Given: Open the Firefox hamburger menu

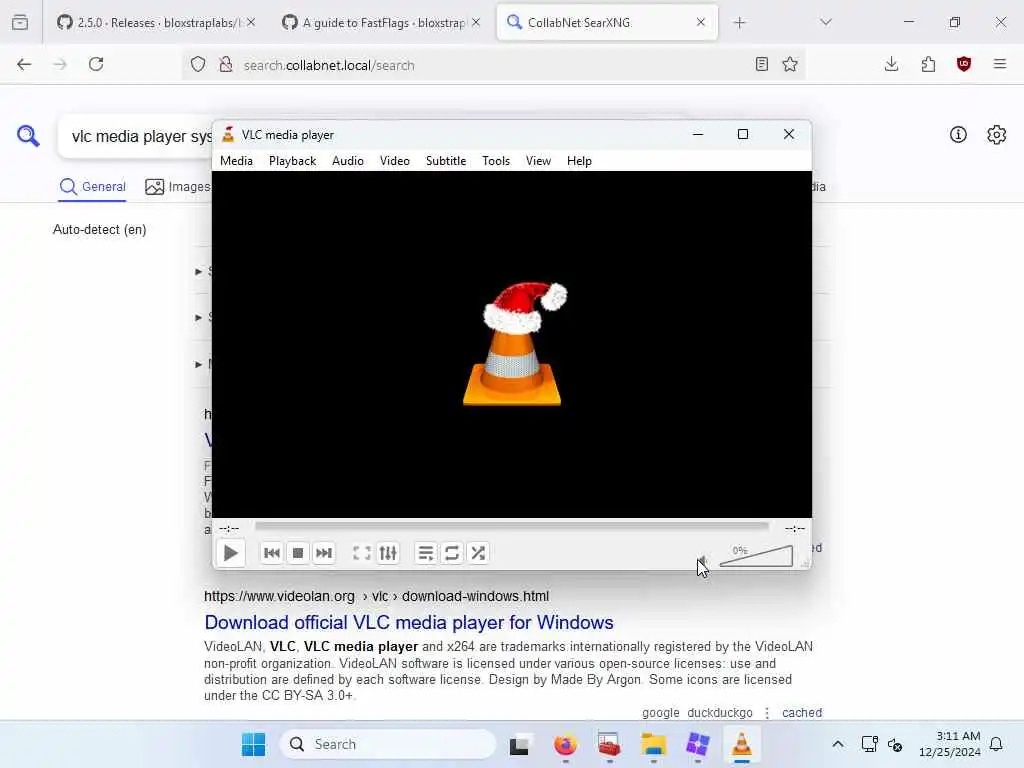Looking at the screenshot, I should (1000, 64).
